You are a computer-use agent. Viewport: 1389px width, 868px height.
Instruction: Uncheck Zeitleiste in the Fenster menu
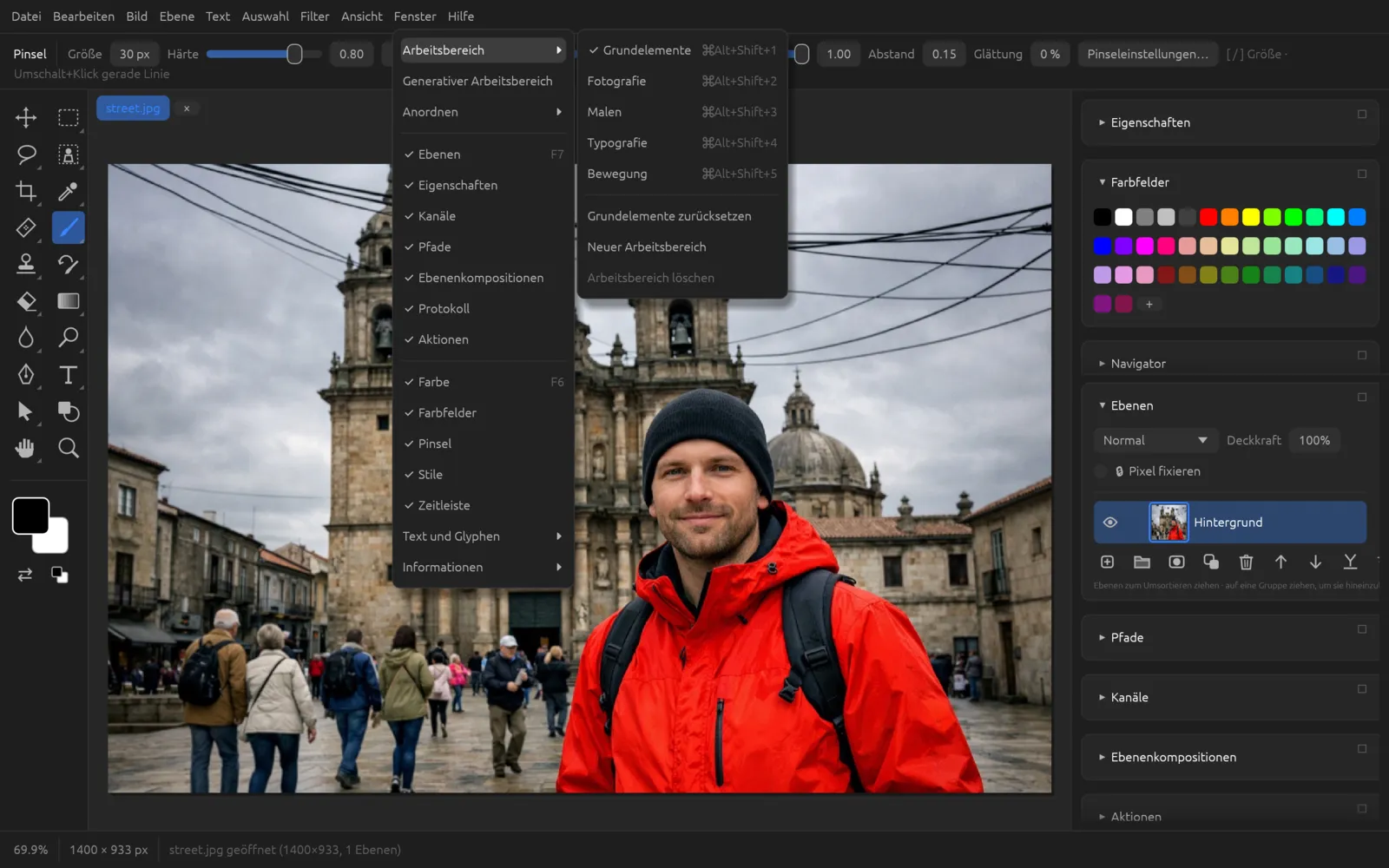[483, 505]
